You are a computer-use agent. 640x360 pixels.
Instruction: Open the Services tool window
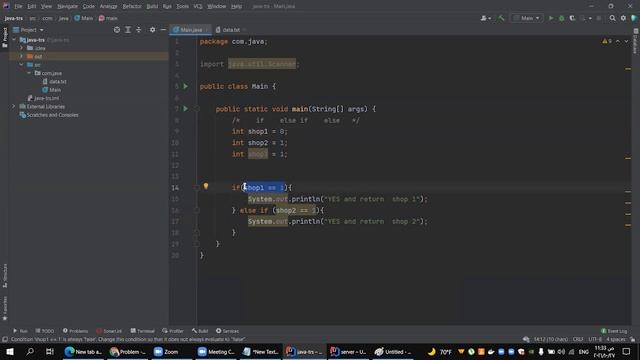(227, 331)
